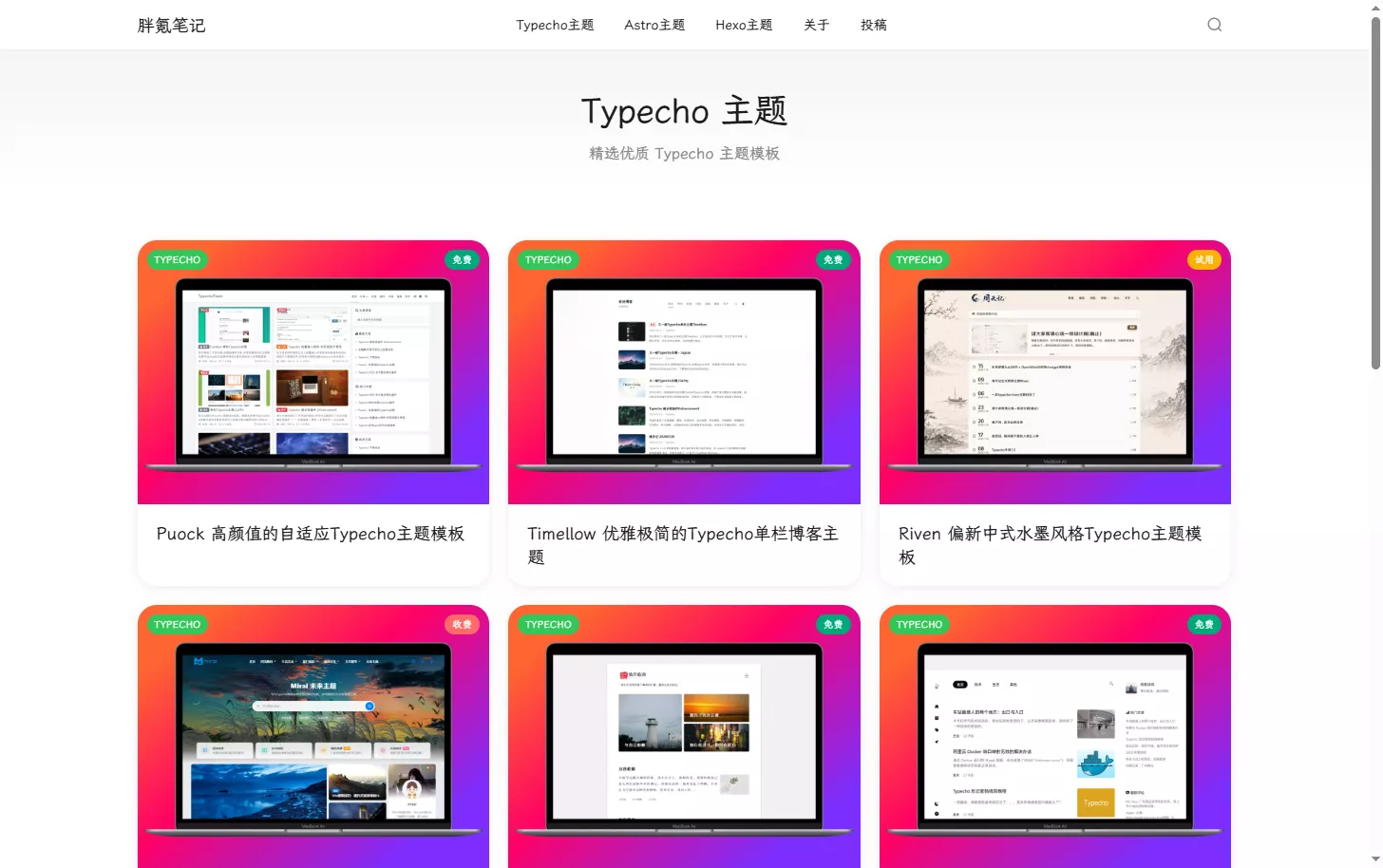Open the Typecho主题 nav menu
The height and width of the screenshot is (868, 1383).
(555, 25)
